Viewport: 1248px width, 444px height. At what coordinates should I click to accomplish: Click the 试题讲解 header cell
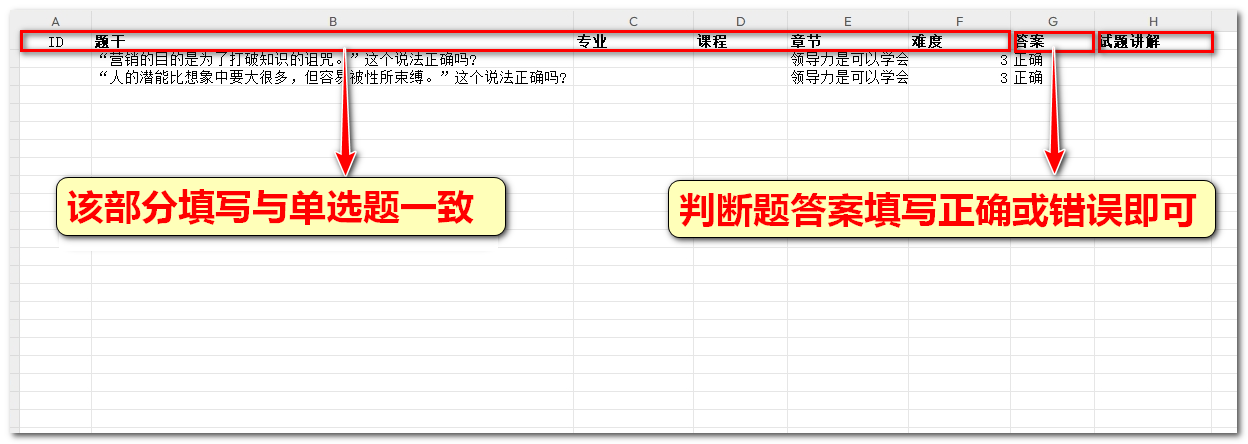pyautogui.click(x=1155, y=42)
